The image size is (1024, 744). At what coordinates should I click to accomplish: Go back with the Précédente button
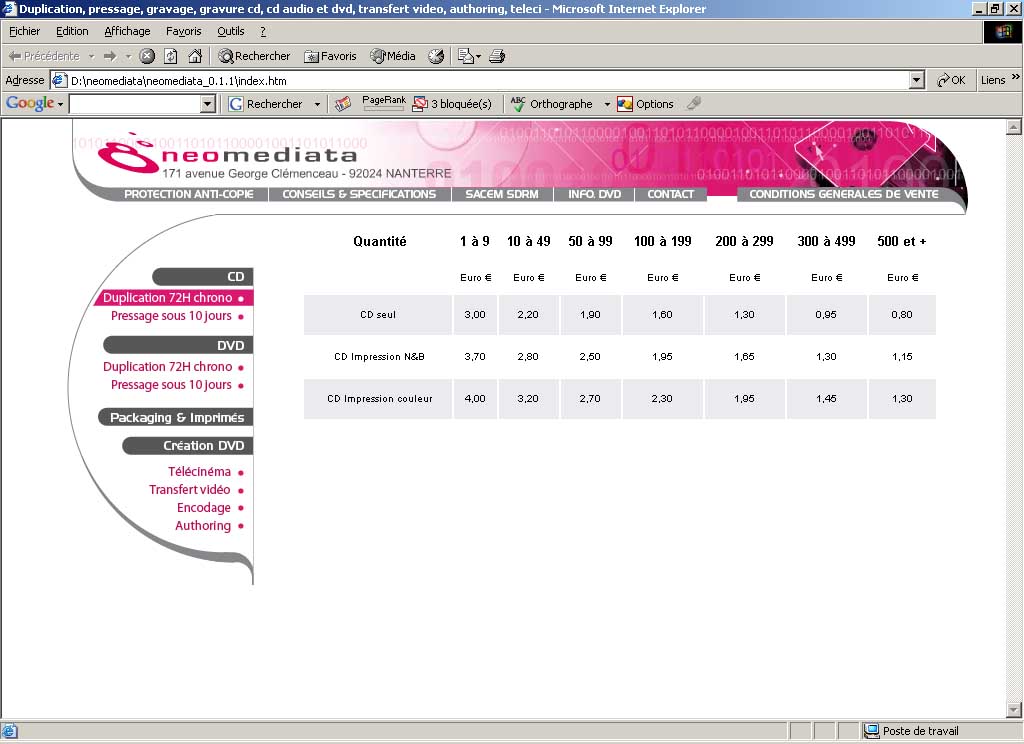point(43,56)
